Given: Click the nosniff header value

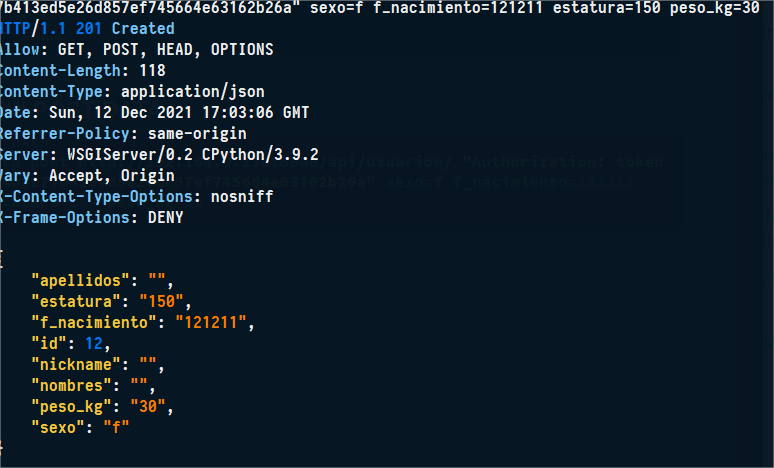Looking at the screenshot, I should (238, 196).
